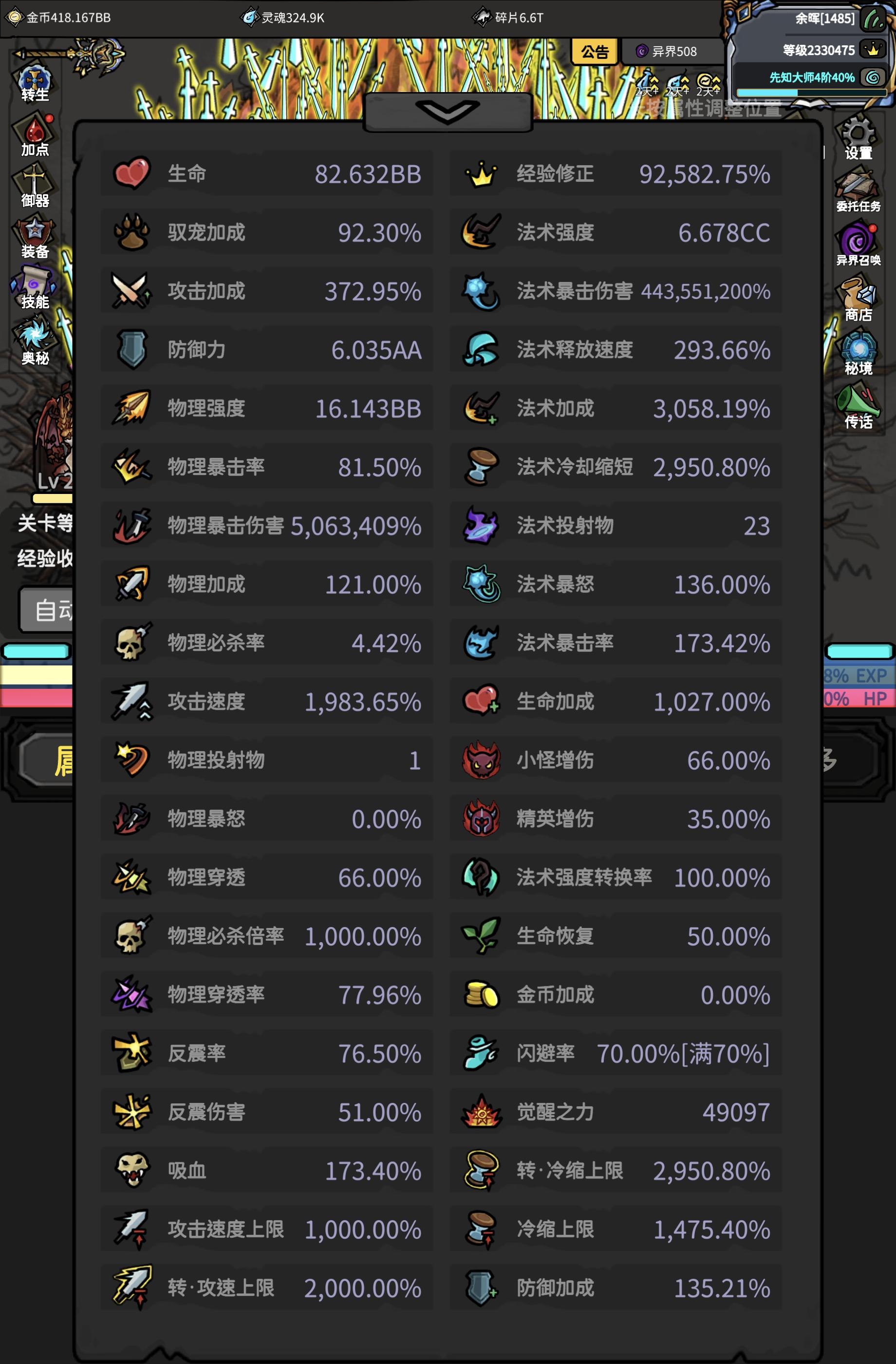
Task: Open the 加点 stat points icon
Action: point(35,135)
